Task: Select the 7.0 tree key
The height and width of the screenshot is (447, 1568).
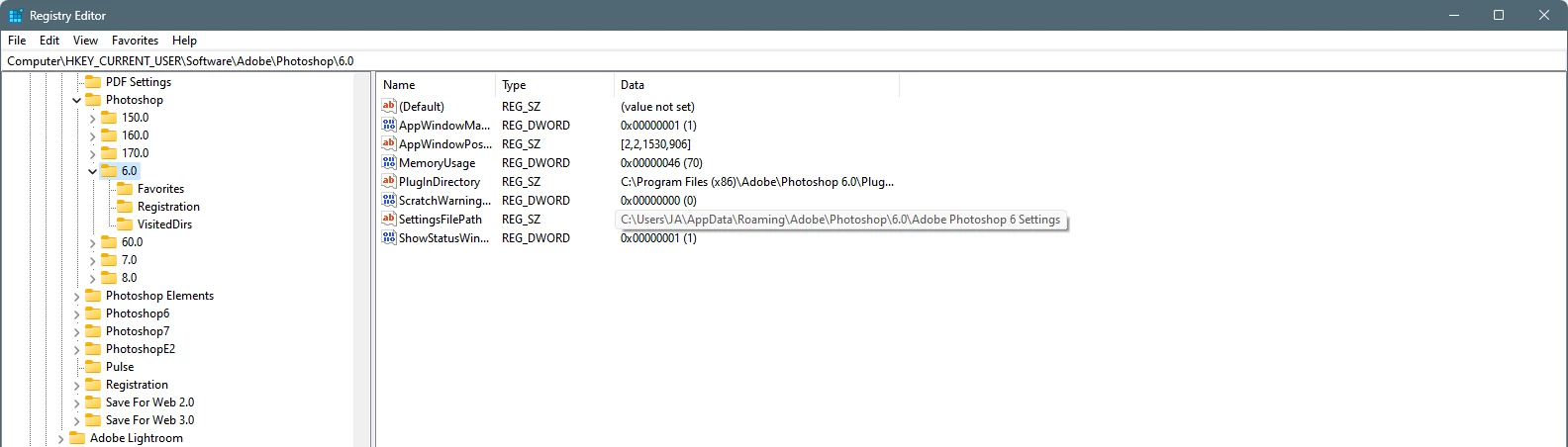Action: 130,260
